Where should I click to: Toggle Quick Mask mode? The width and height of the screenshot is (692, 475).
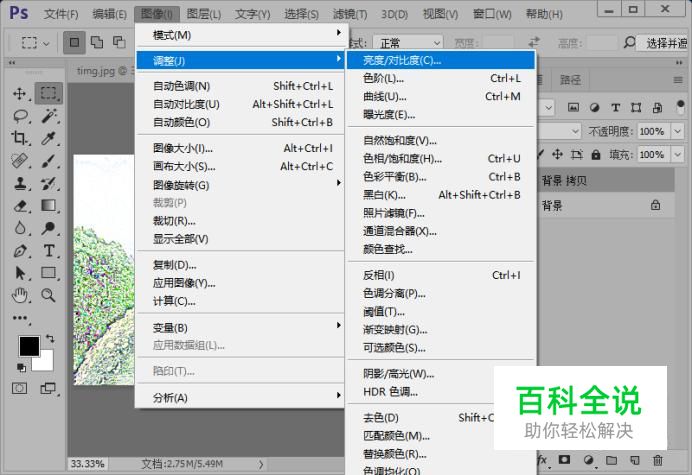click(19, 388)
